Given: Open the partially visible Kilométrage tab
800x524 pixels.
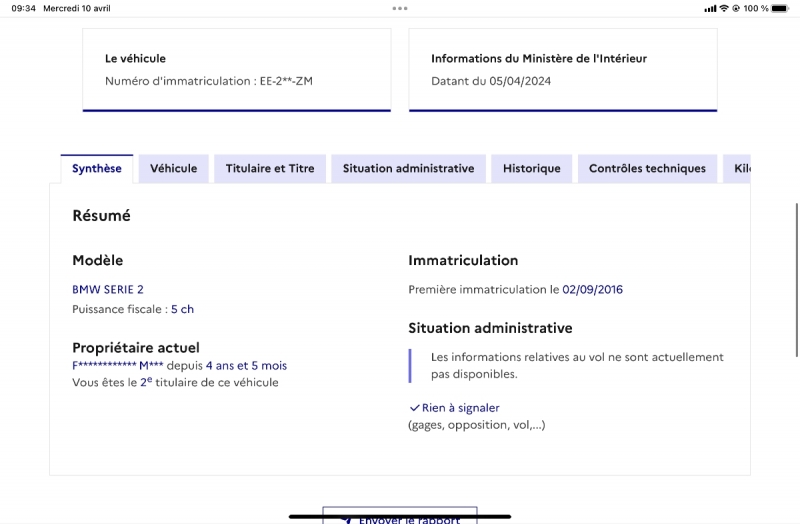Looking at the screenshot, I should click(x=737, y=168).
